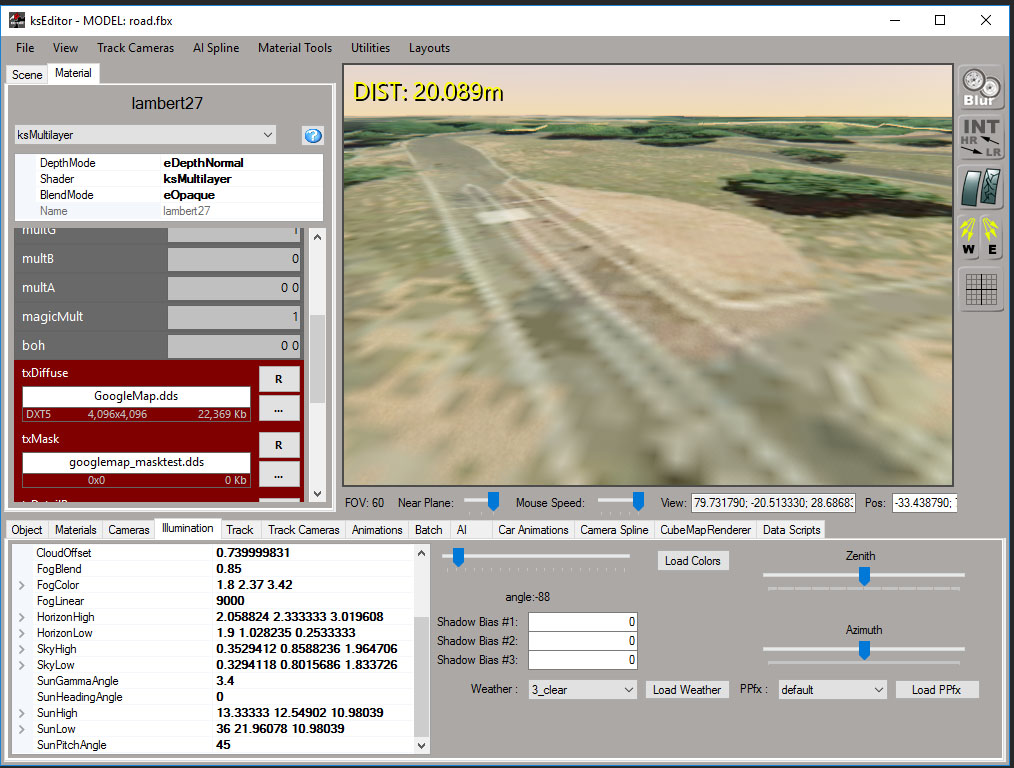Click the Pos coordinates field
The height and width of the screenshot is (768, 1014).
click(x=925, y=503)
